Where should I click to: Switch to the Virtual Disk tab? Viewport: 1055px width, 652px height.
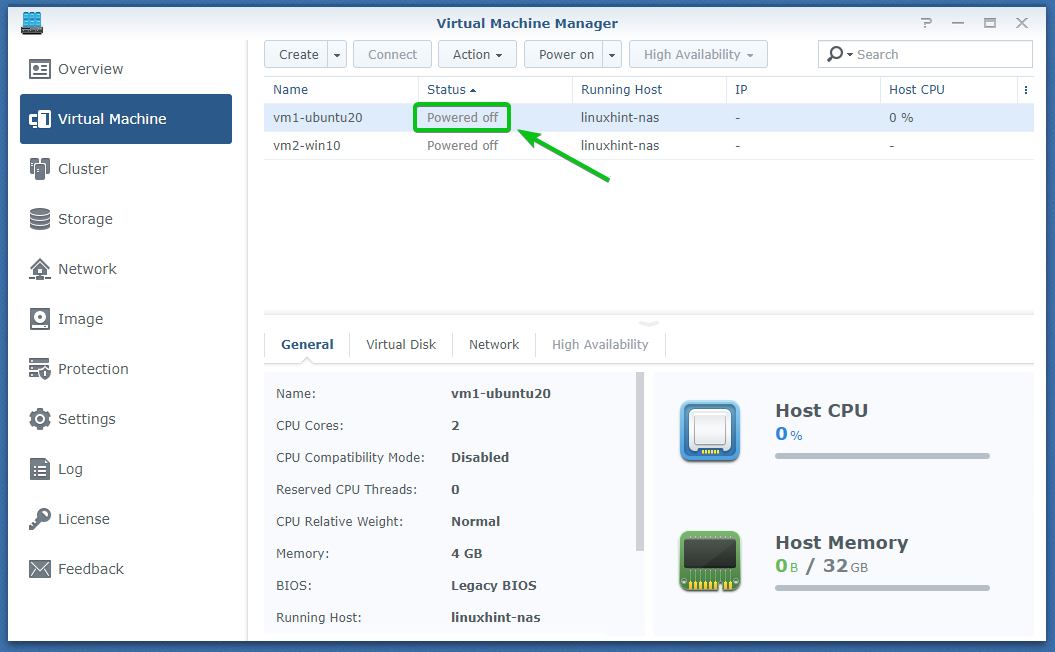[x=401, y=344]
